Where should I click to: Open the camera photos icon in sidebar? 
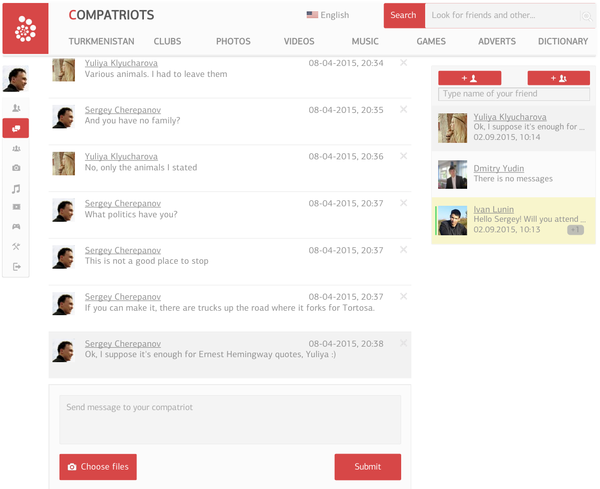tap(16, 168)
